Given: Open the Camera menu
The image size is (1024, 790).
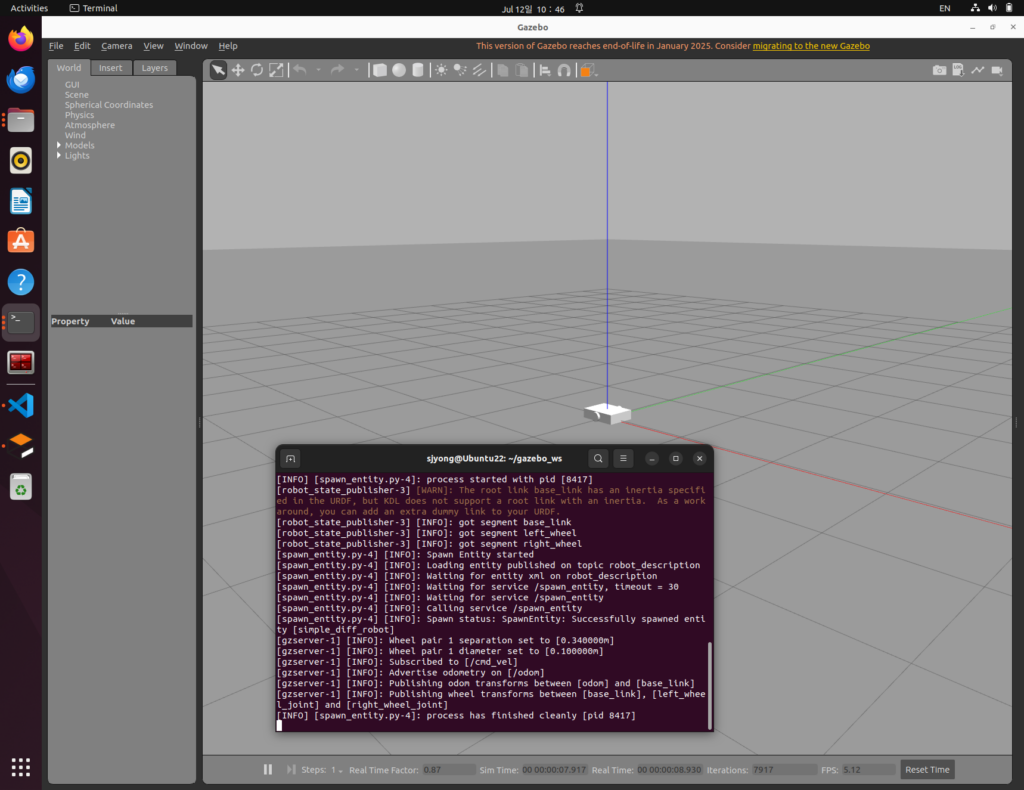Looking at the screenshot, I should click(117, 46).
